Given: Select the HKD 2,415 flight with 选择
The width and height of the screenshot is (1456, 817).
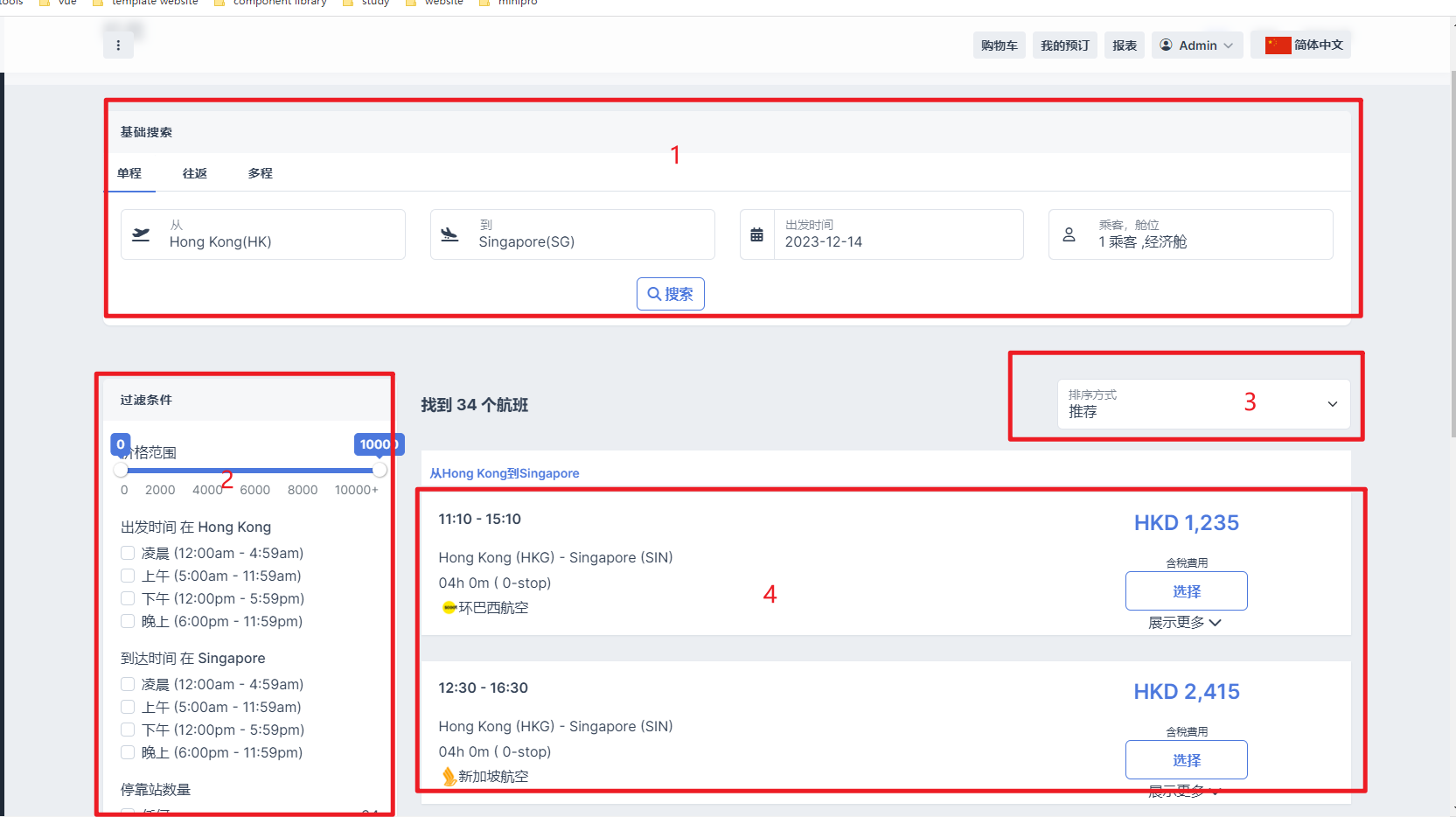Looking at the screenshot, I should tap(1186, 760).
